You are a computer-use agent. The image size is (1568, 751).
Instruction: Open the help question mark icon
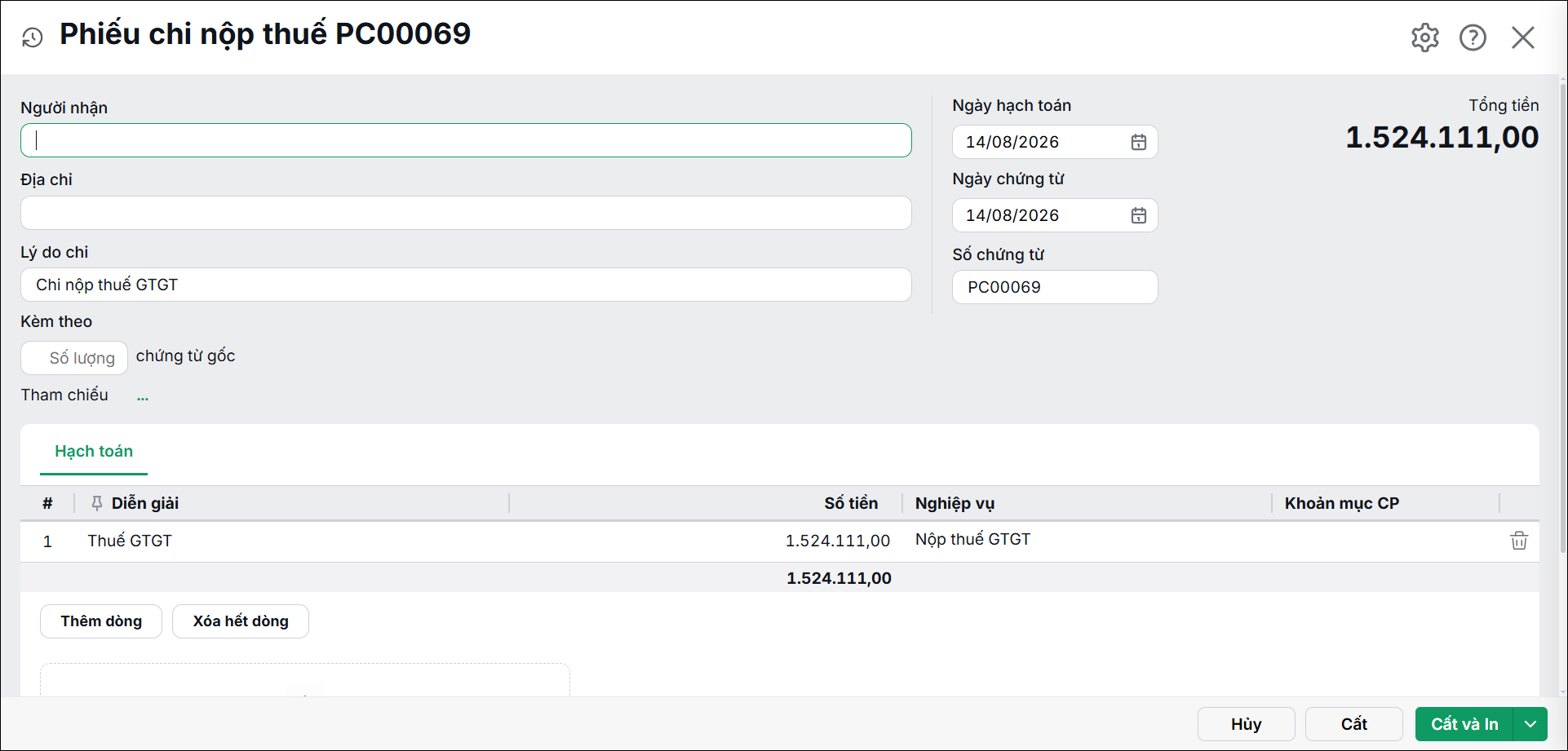1473,38
